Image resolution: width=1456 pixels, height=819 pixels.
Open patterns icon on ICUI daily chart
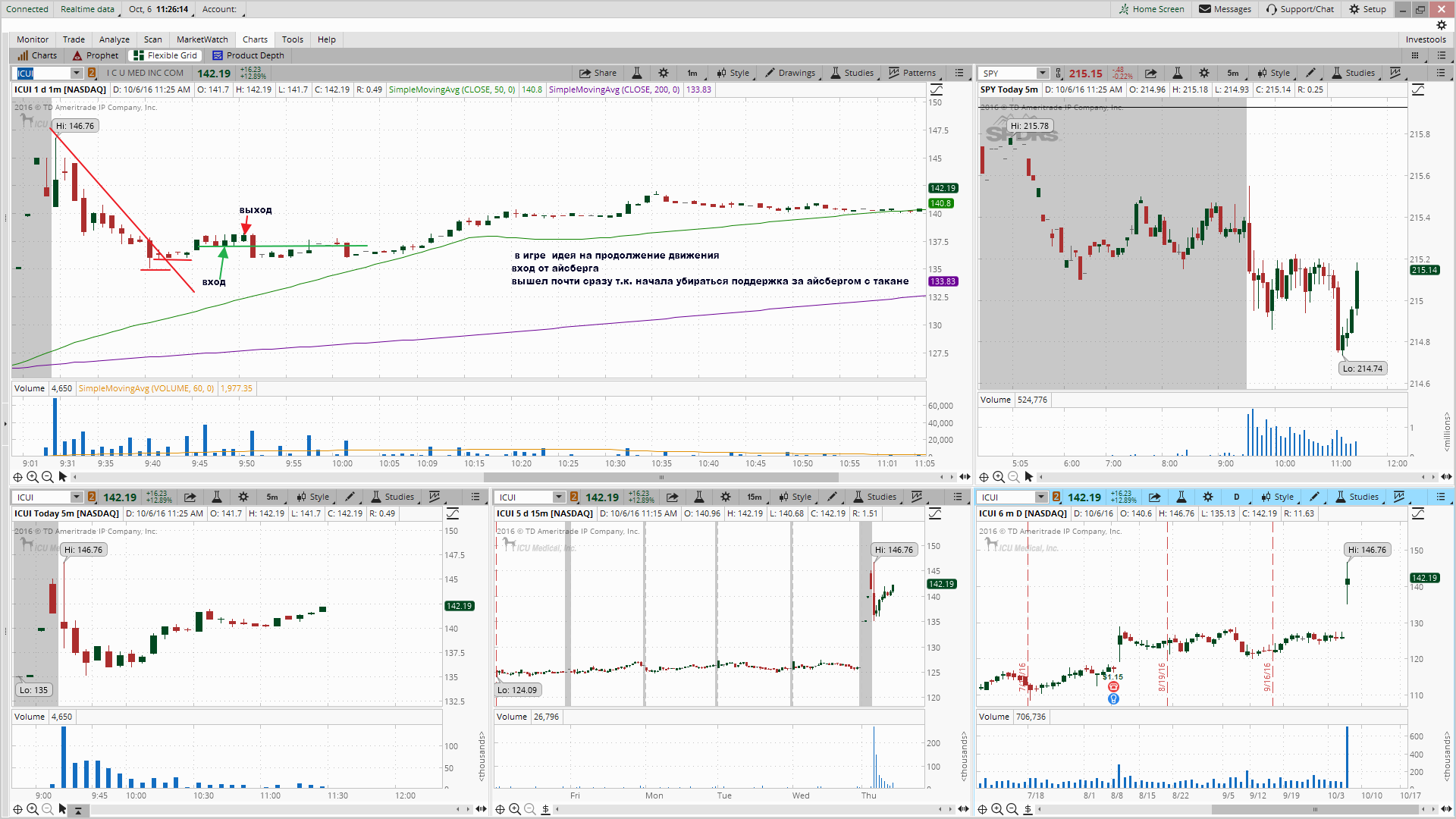(1399, 497)
